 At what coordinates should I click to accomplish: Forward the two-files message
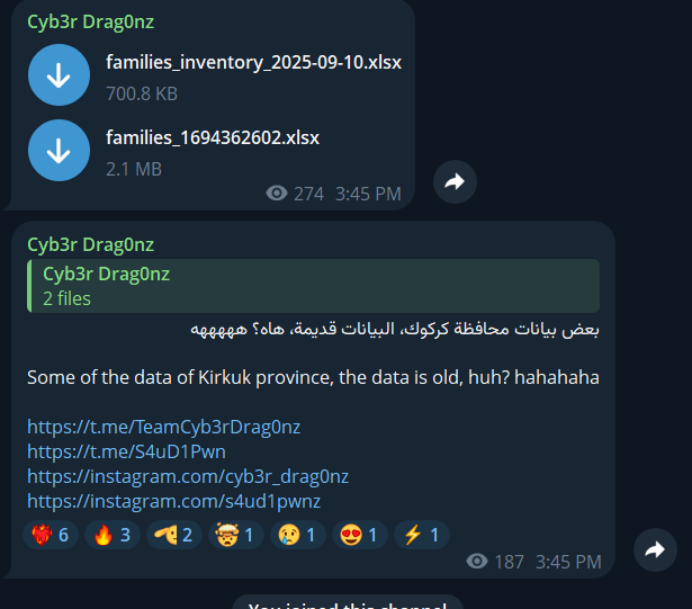point(455,181)
